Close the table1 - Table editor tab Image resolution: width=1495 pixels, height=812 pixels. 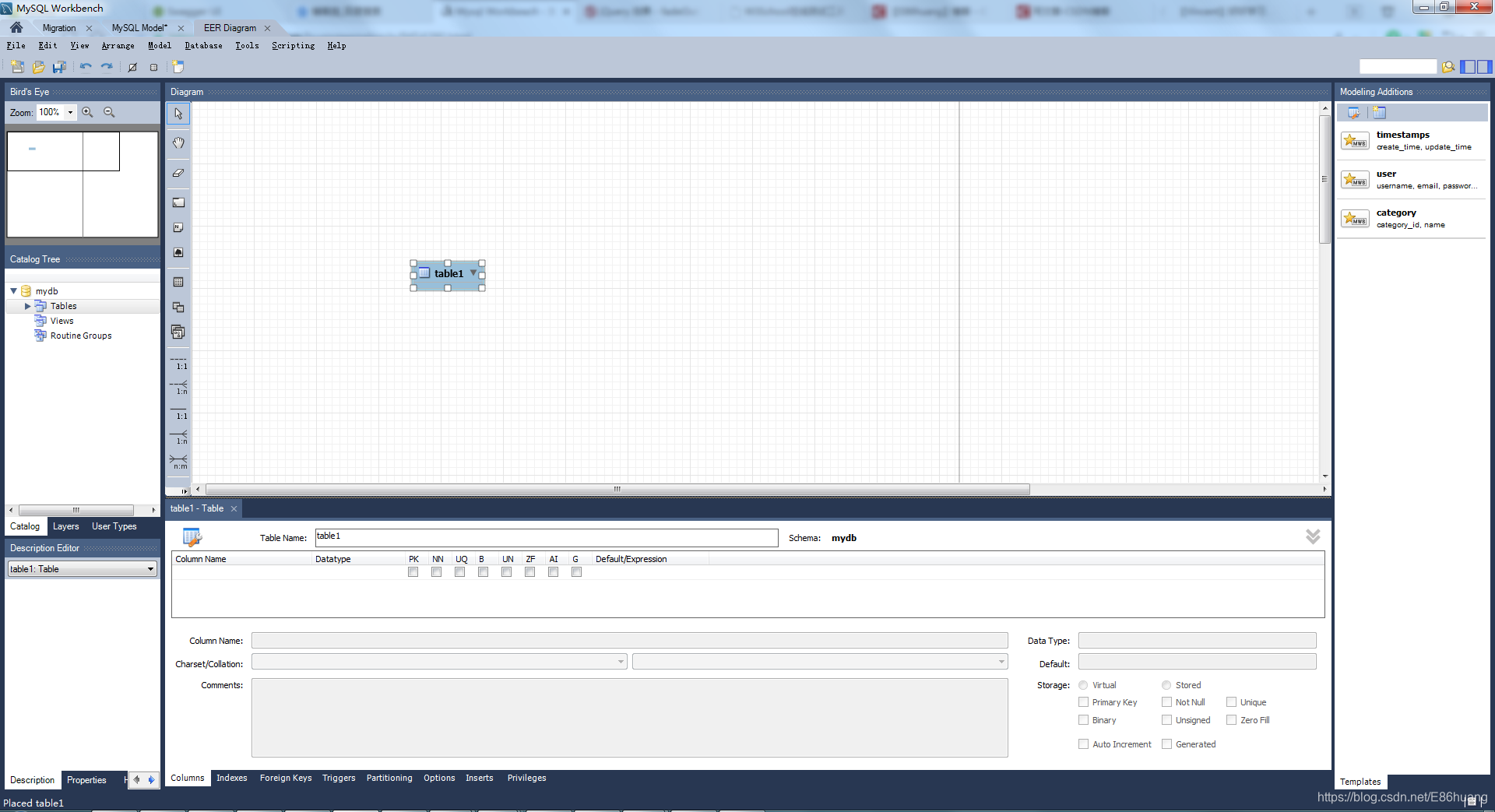[x=234, y=508]
